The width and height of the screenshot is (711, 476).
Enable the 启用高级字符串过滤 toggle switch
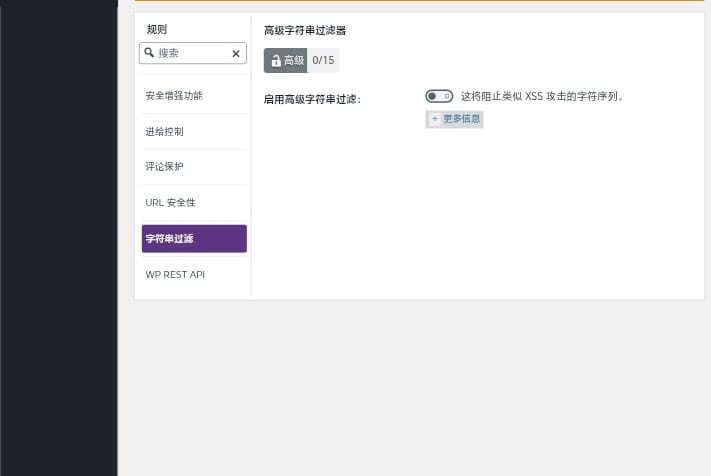click(438, 96)
